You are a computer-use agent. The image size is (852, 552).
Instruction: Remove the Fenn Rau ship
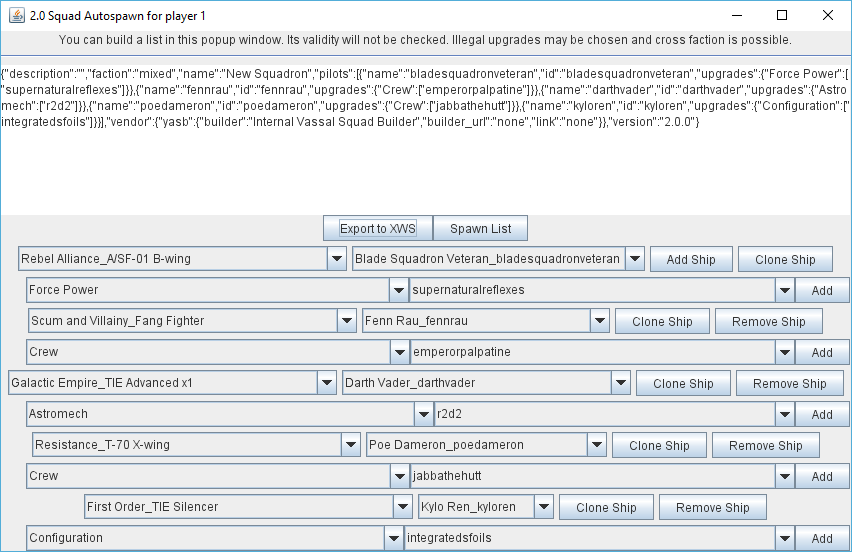(x=768, y=321)
